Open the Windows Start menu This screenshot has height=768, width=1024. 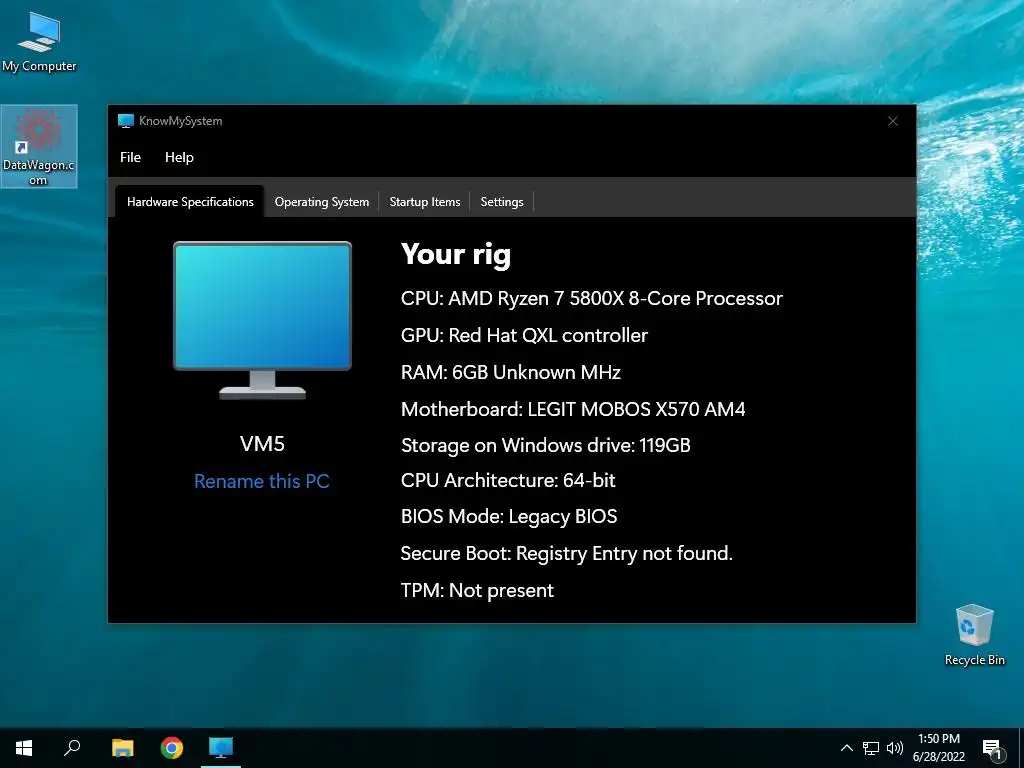point(24,748)
